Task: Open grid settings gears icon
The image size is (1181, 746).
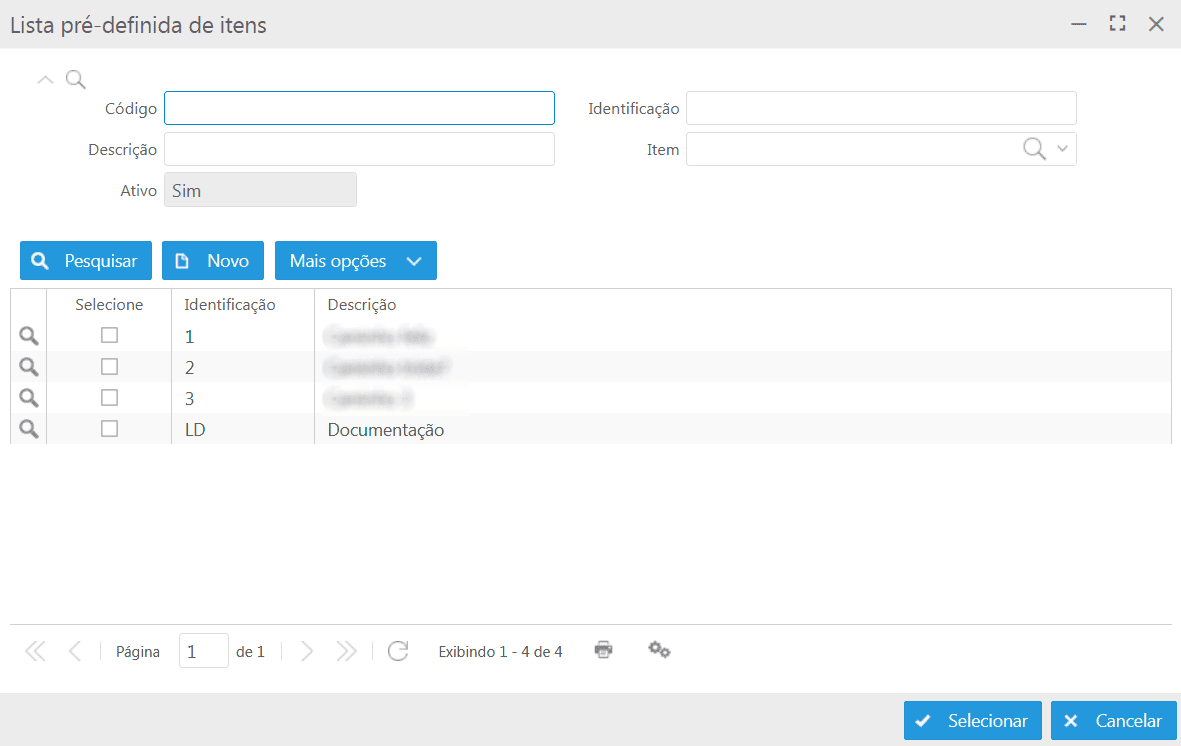Action: (x=659, y=650)
